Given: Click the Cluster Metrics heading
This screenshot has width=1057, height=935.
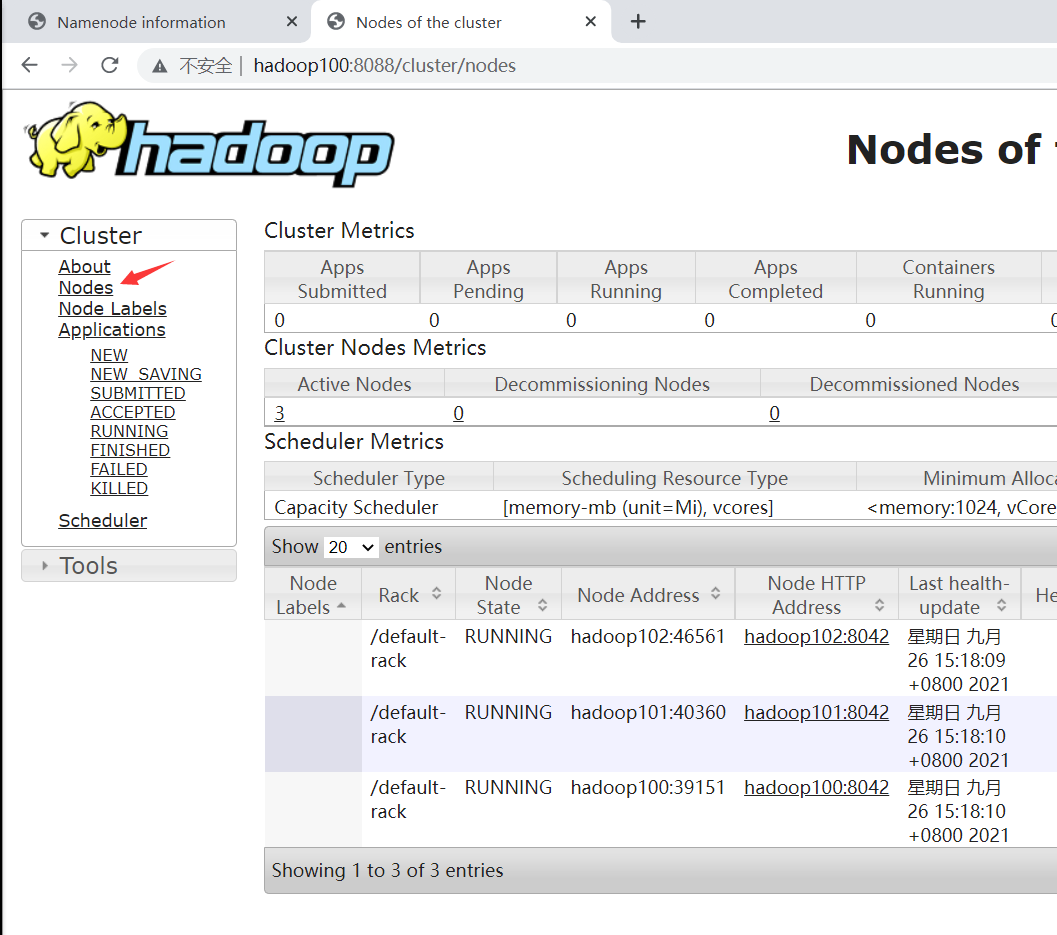Looking at the screenshot, I should point(339,231).
